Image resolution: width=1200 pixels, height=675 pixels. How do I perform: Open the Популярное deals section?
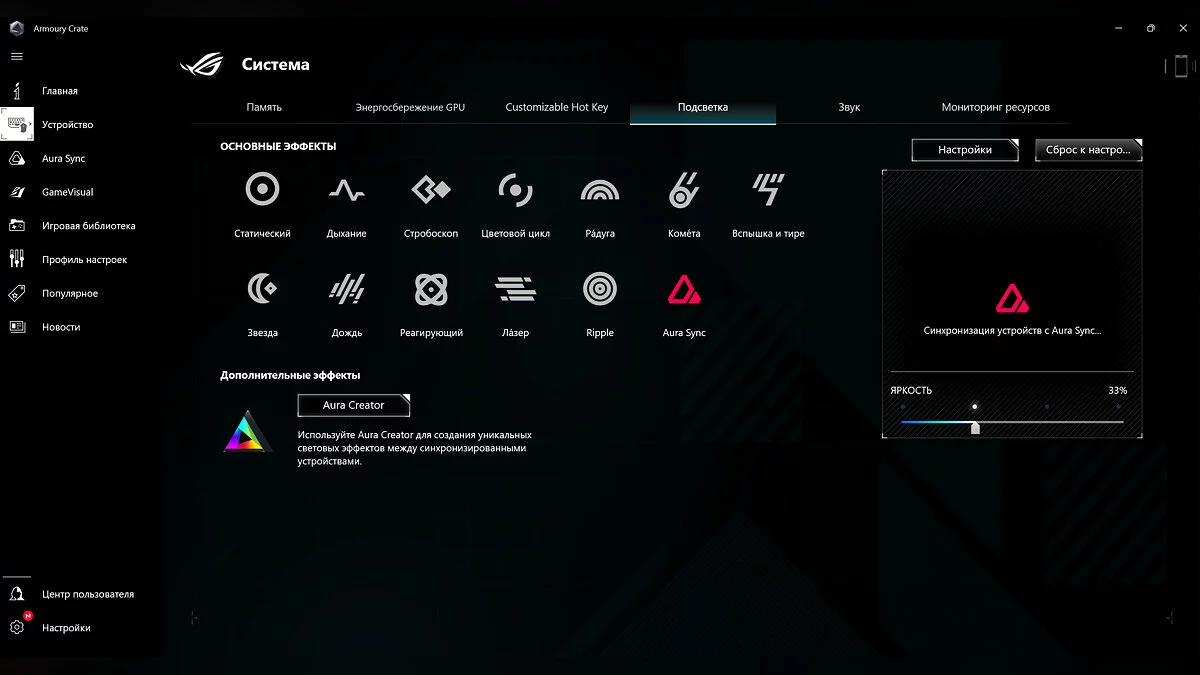click(x=69, y=294)
